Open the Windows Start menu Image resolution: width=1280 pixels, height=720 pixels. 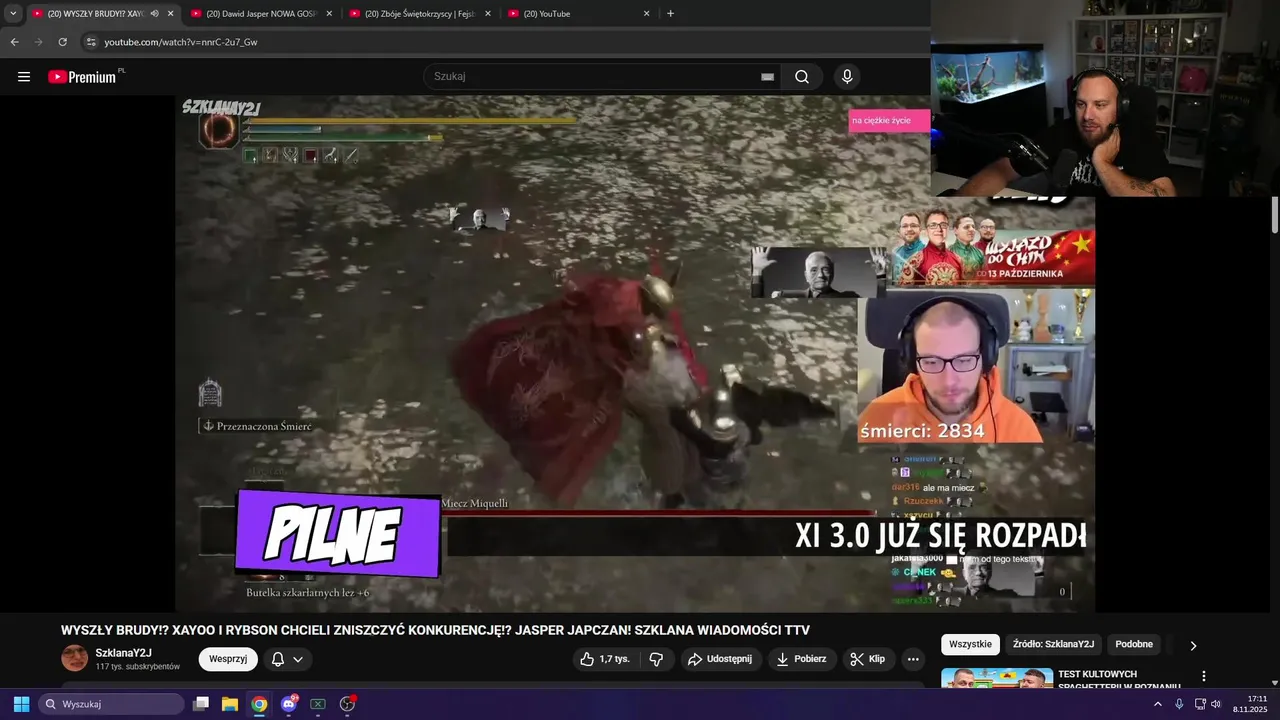(x=21, y=704)
